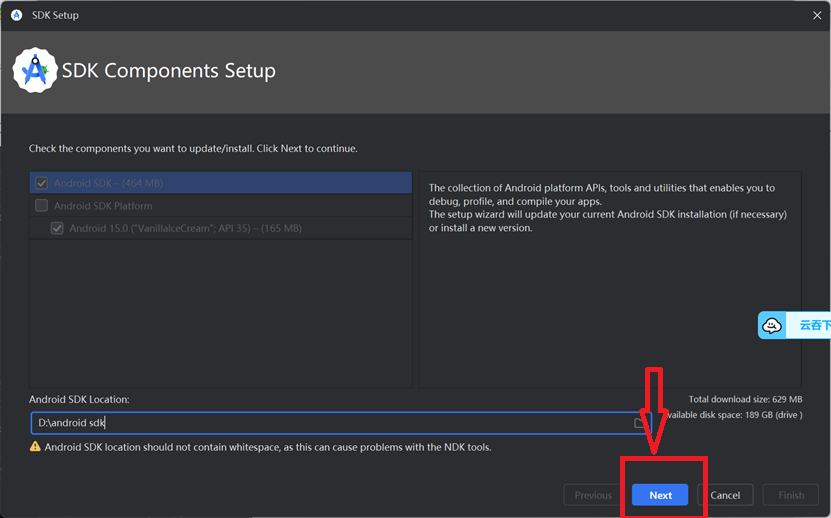Image resolution: width=831 pixels, height=518 pixels.
Task: Click the whitespace warning message text
Action: 268,447
